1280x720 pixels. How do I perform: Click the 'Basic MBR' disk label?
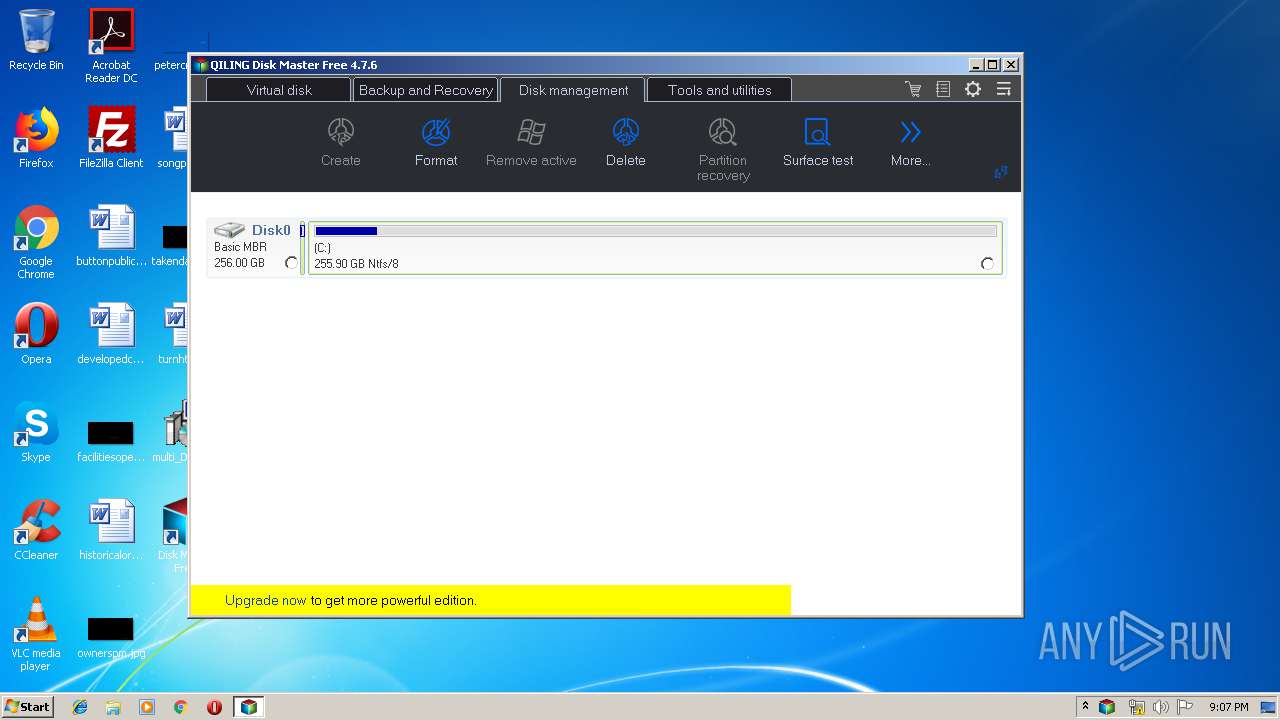click(240, 247)
